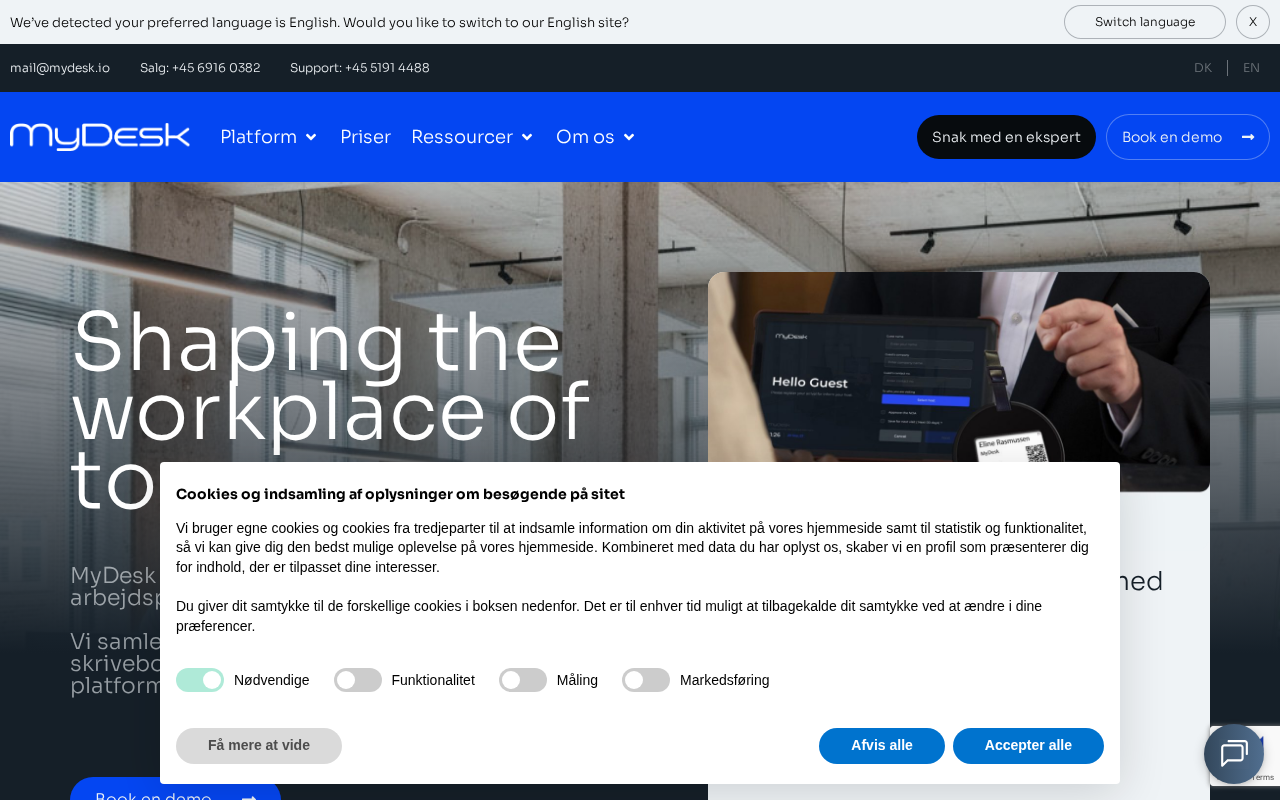Open the Platform menu item
Screen dimensions: 1280x800
(x=259, y=137)
